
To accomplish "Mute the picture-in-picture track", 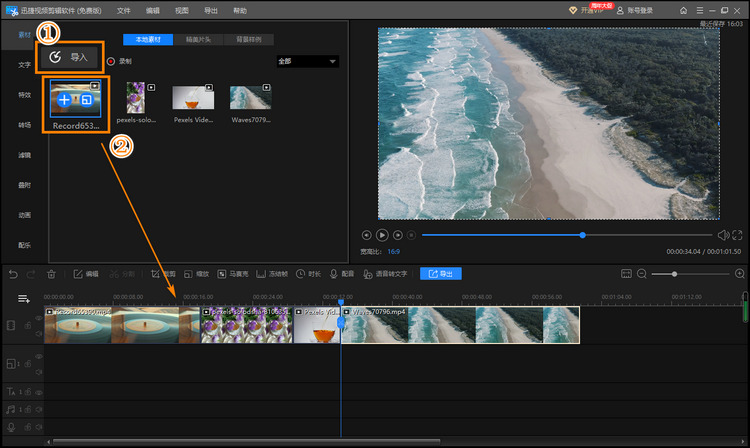I will [39, 372].
